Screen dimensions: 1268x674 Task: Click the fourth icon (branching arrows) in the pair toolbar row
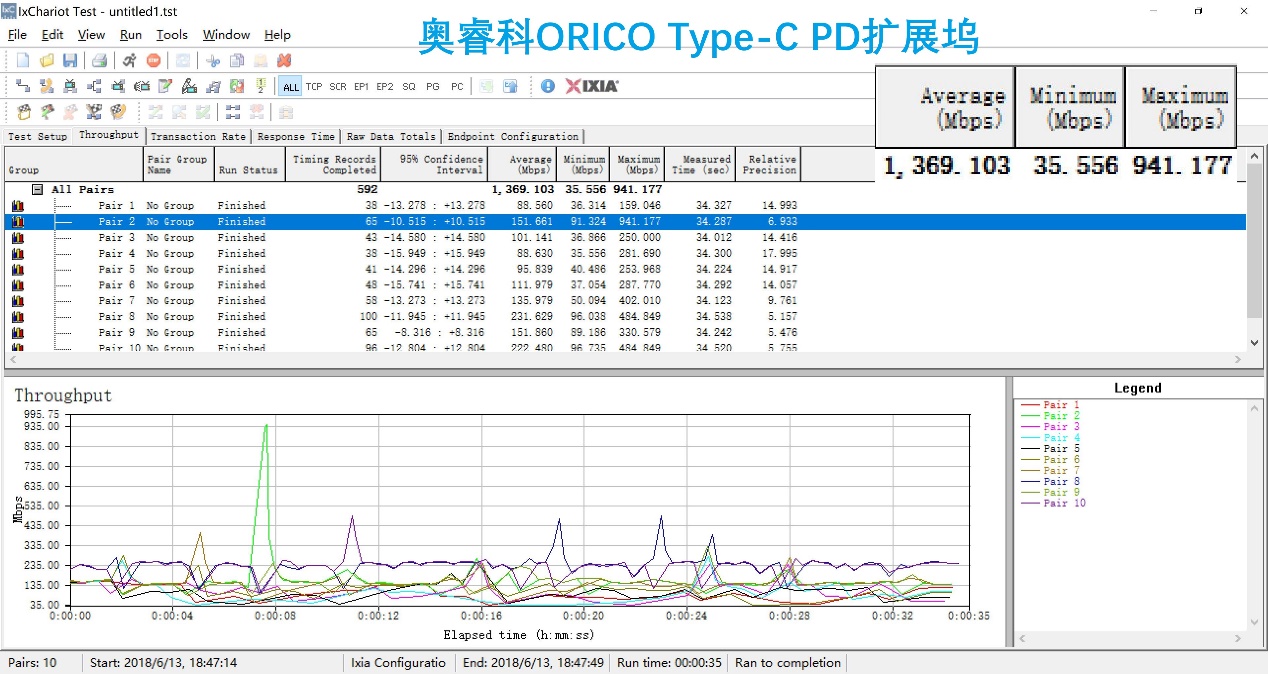click(x=94, y=86)
